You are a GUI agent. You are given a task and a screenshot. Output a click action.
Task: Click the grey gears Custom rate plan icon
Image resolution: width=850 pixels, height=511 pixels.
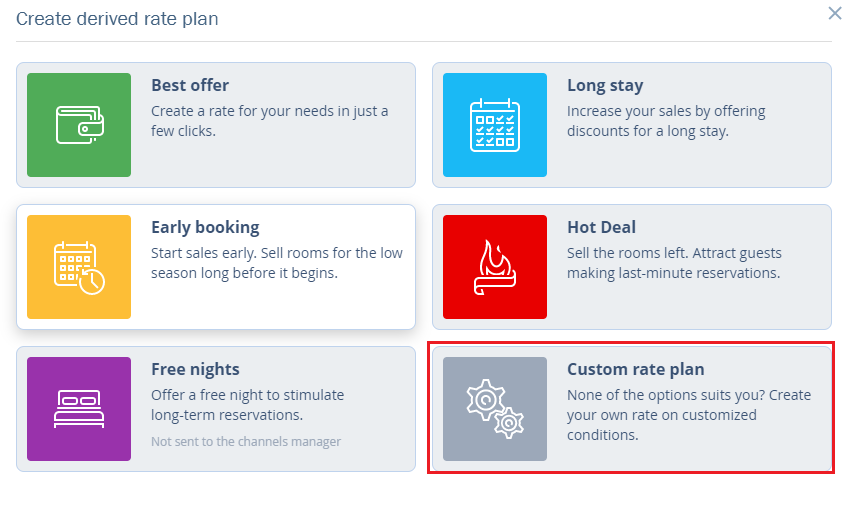point(495,409)
